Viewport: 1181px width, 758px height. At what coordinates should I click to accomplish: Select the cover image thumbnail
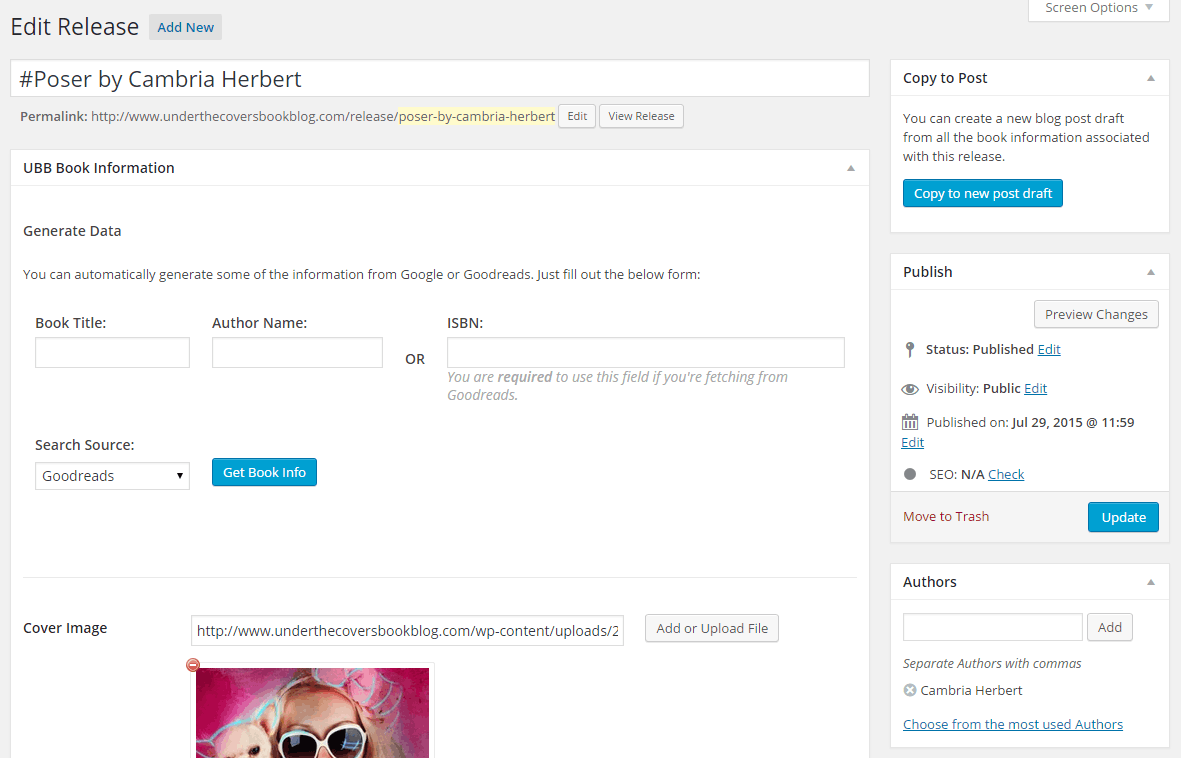click(x=312, y=712)
